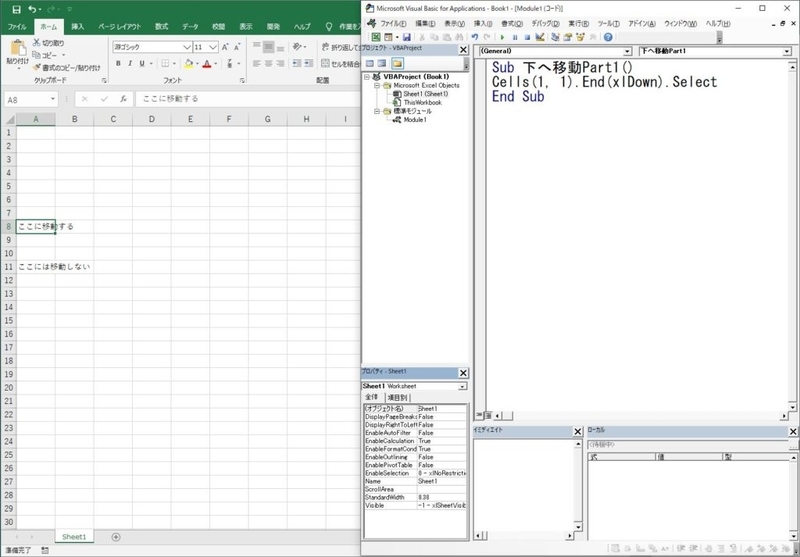Viewport: 800px width, 557px height.
Task: Add a new sheet with the plus icon
Action: point(116,537)
